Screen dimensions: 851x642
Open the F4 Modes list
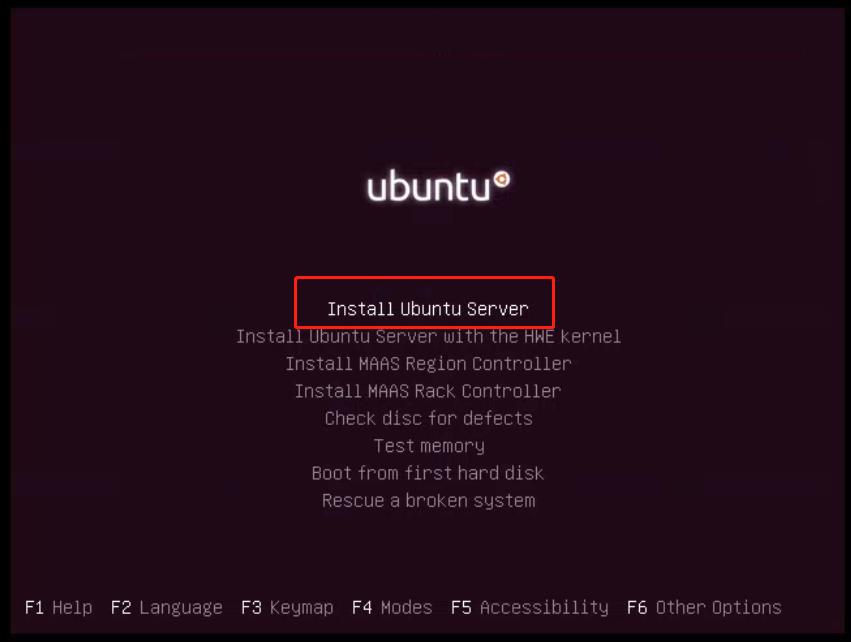392,607
